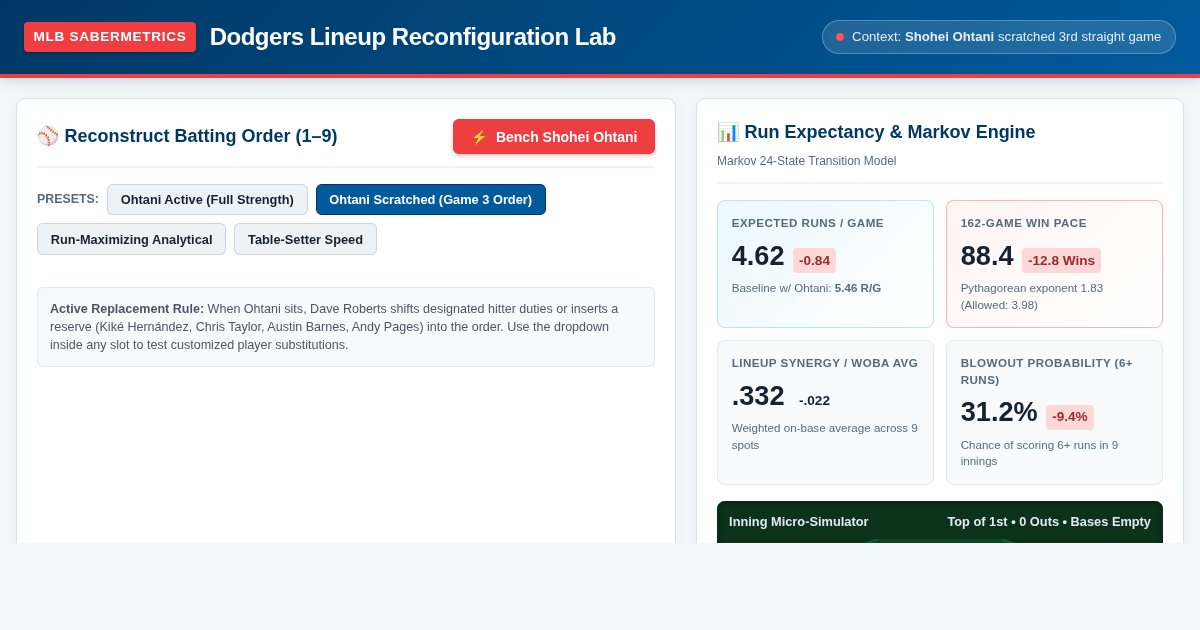Click the PRESETS label
This screenshot has width=1200, height=630.
click(68, 199)
